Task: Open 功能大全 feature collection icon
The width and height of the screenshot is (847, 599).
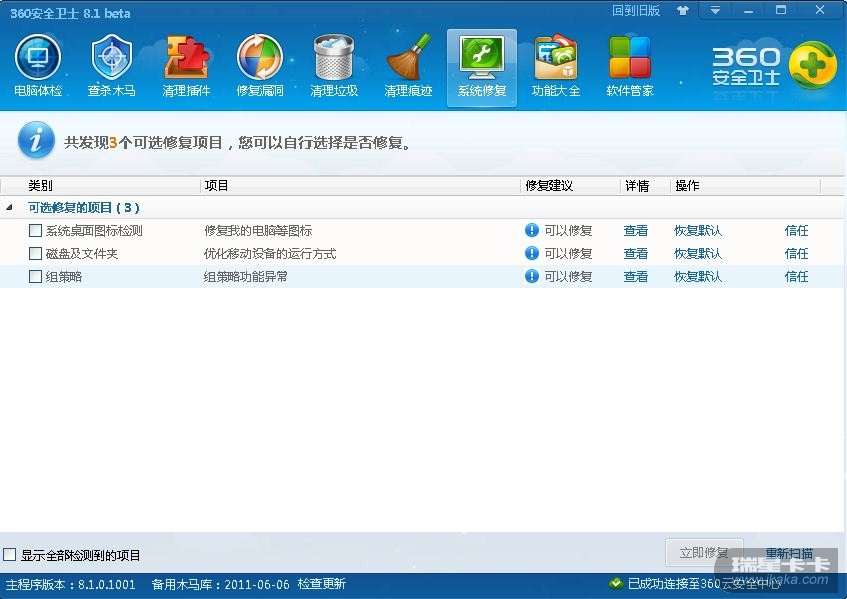Action: pos(556,66)
